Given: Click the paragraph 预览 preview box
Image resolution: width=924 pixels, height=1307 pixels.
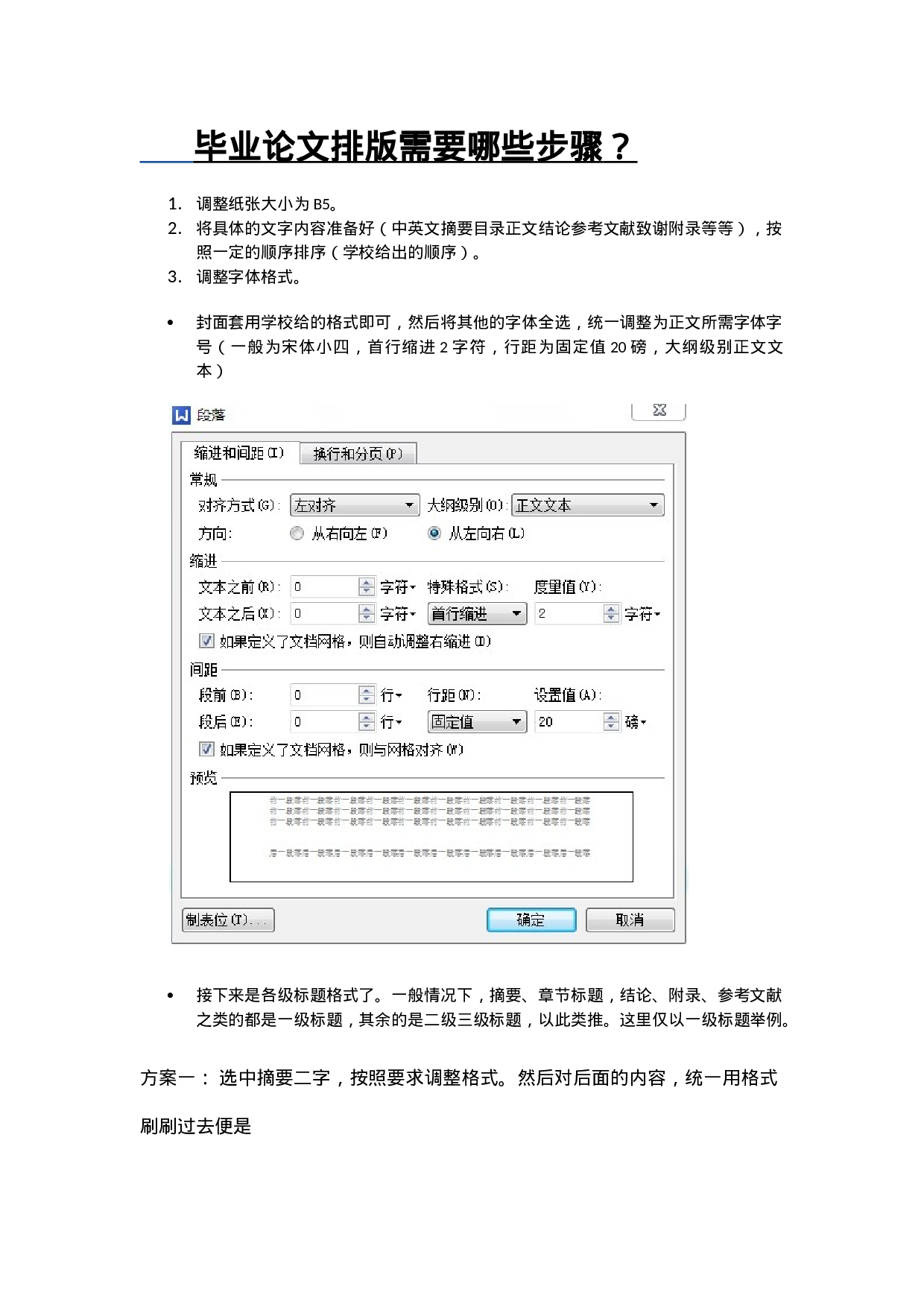Looking at the screenshot, I should click(x=431, y=837).
